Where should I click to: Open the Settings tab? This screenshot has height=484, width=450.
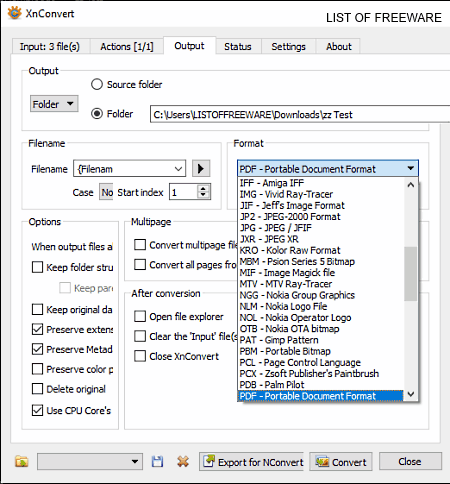pyautogui.click(x=288, y=46)
